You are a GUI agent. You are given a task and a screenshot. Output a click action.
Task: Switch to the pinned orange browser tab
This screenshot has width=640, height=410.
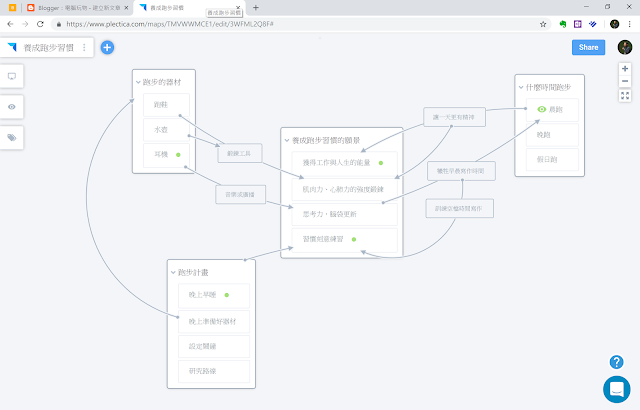tap(13, 7)
